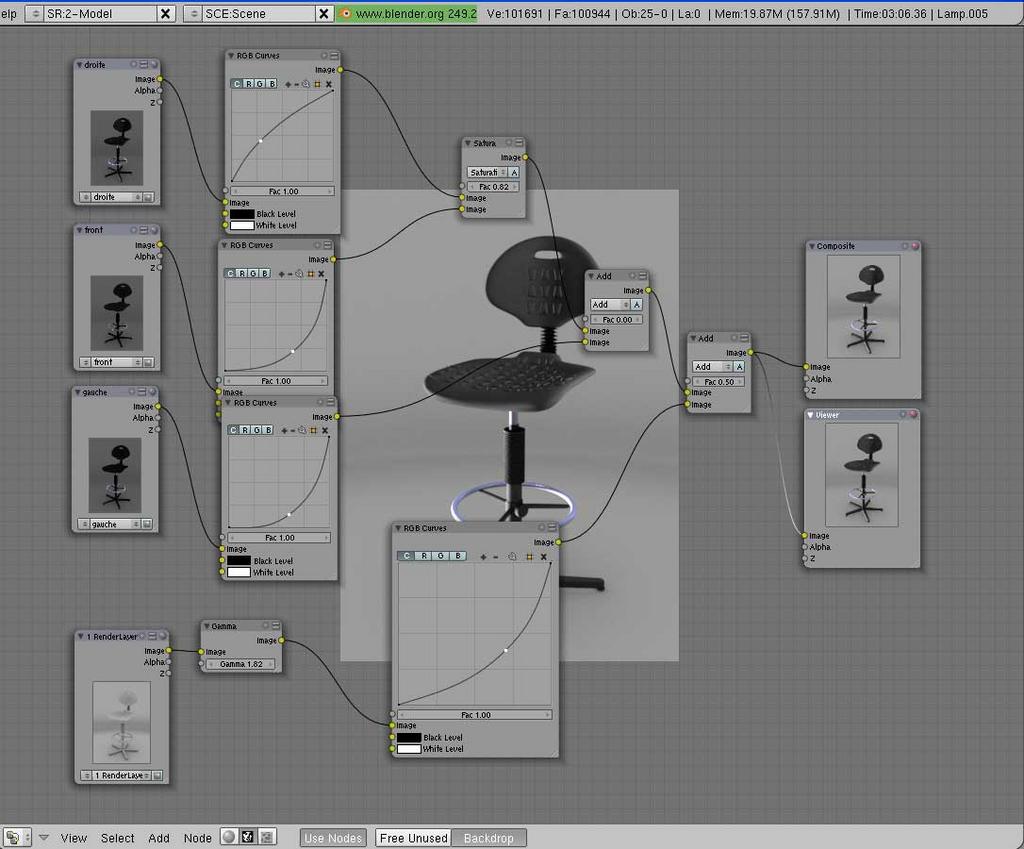
Task: Click curve control point on Gamma-fed RGB Curves
Action: pos(506,650)
